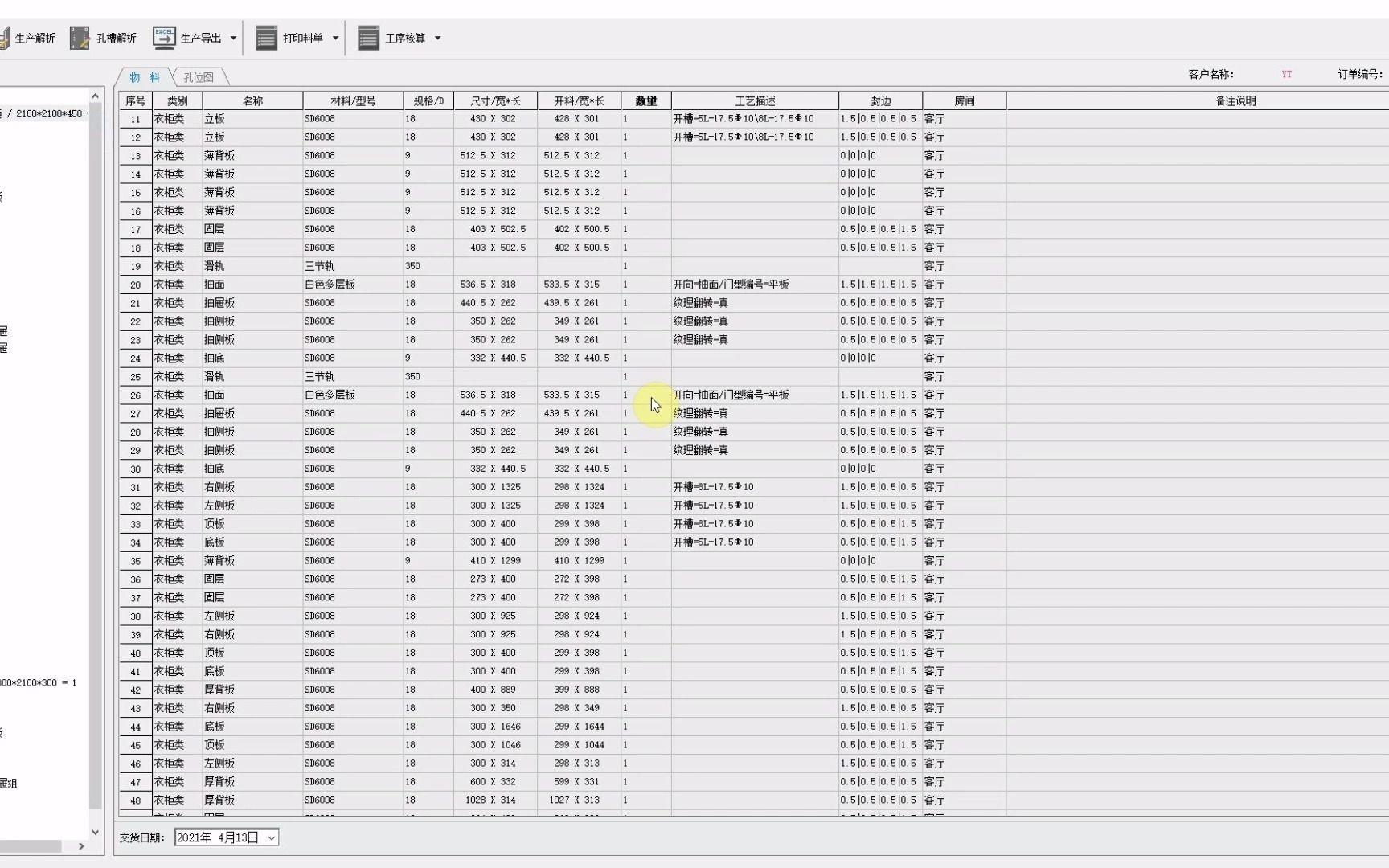Click 三节轨 in row 19
The height and width of the screenshot is (868, 1389).
pyautogui.click(x=319, y=266)
